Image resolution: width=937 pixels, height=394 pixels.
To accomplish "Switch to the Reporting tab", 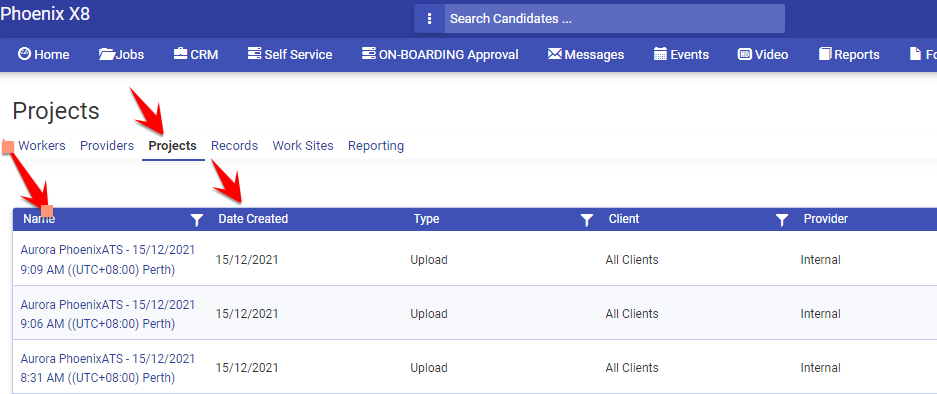I will [x=376, y=145].
